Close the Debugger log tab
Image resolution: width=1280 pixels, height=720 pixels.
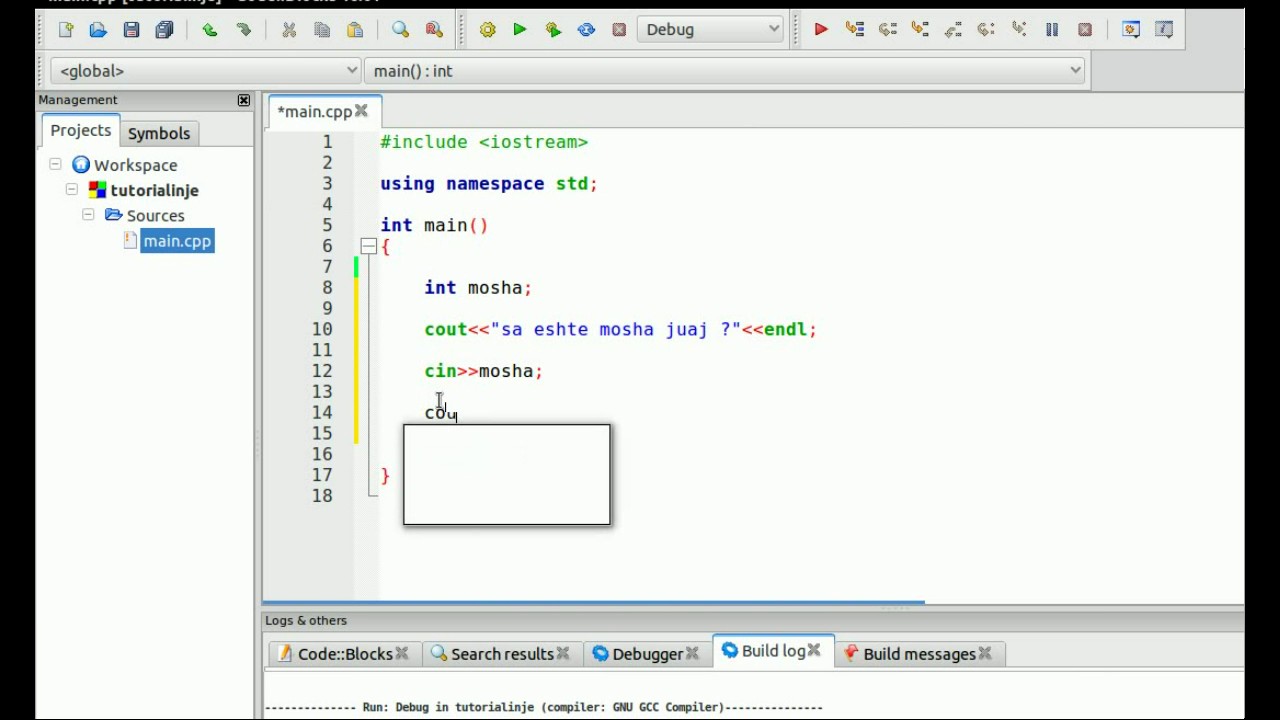click(692, 654)
